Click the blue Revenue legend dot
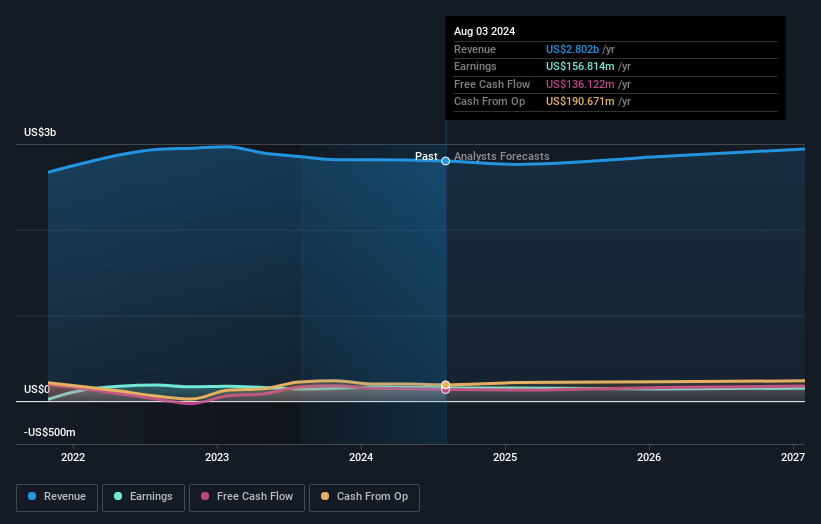The image size is (821, 524). [x=32, y=496]
